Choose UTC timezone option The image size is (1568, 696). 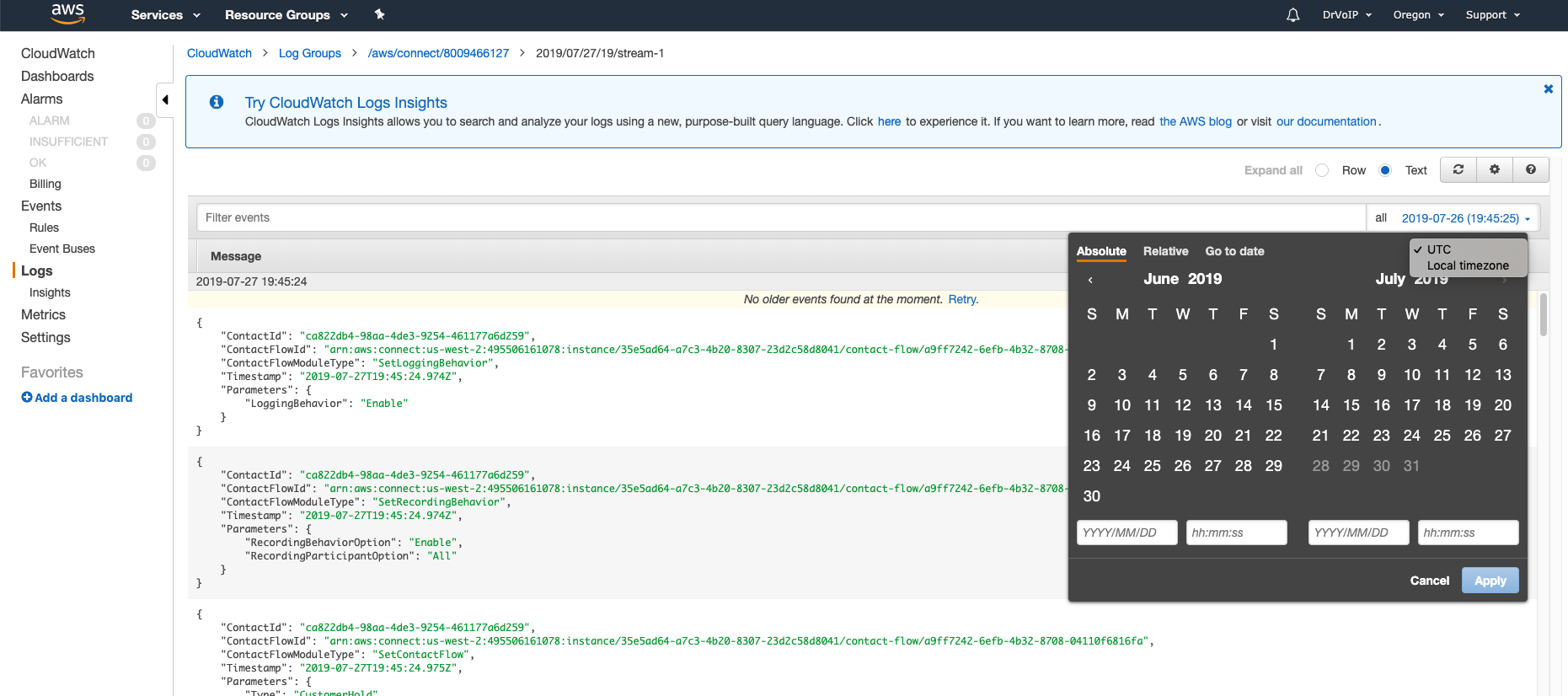click(1468, 249)
